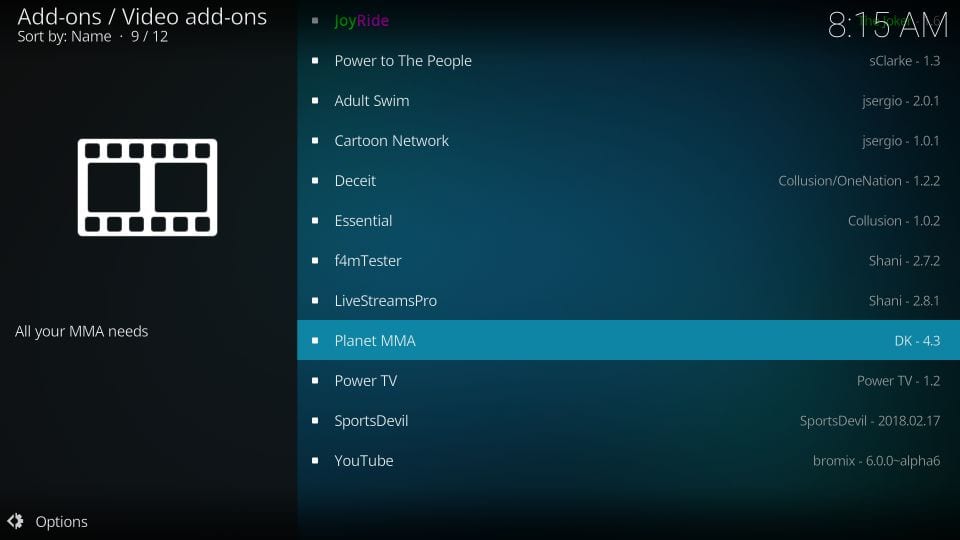Image resolution: width=960 pixels, height=540 pixels.
Task: Click the bullet icon beside SportsDevil
Action: pyautogui.click(x=315, y=421)
